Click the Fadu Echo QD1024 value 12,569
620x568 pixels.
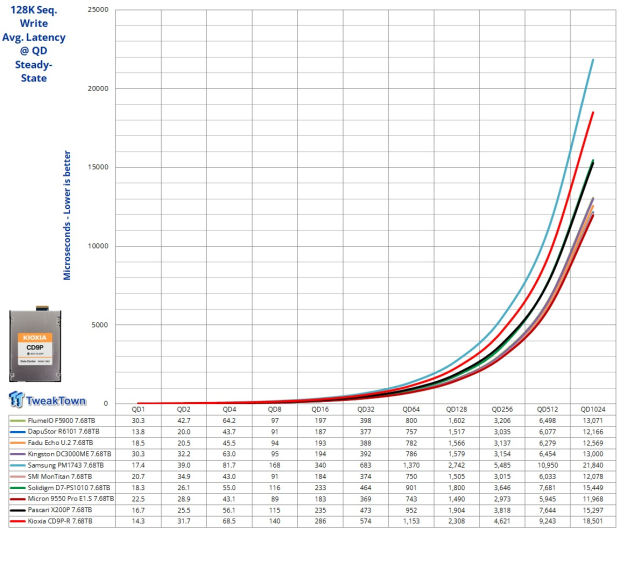pos(593,443)
